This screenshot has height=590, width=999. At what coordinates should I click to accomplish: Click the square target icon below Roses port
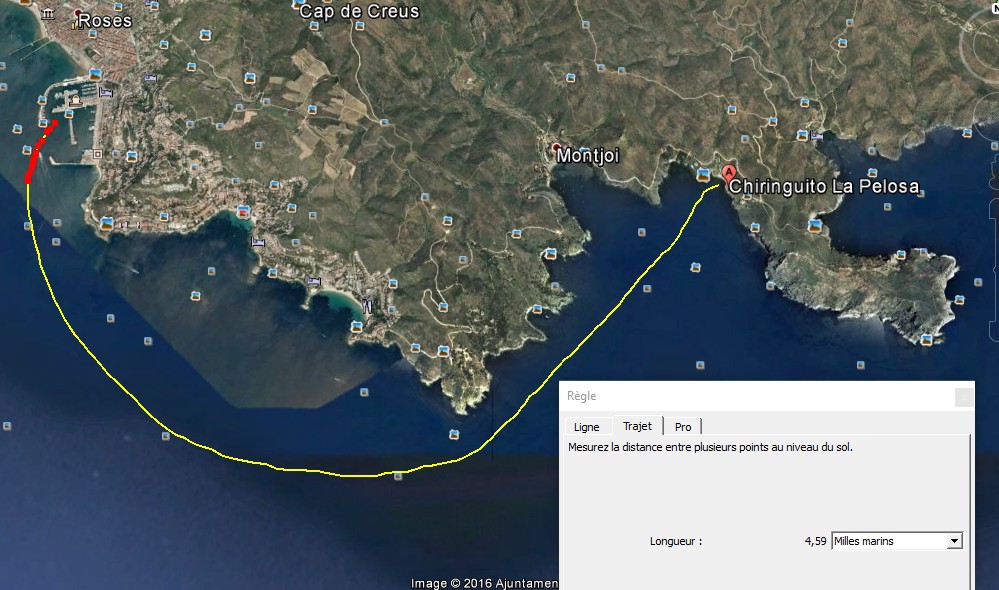tap(97, 154)
